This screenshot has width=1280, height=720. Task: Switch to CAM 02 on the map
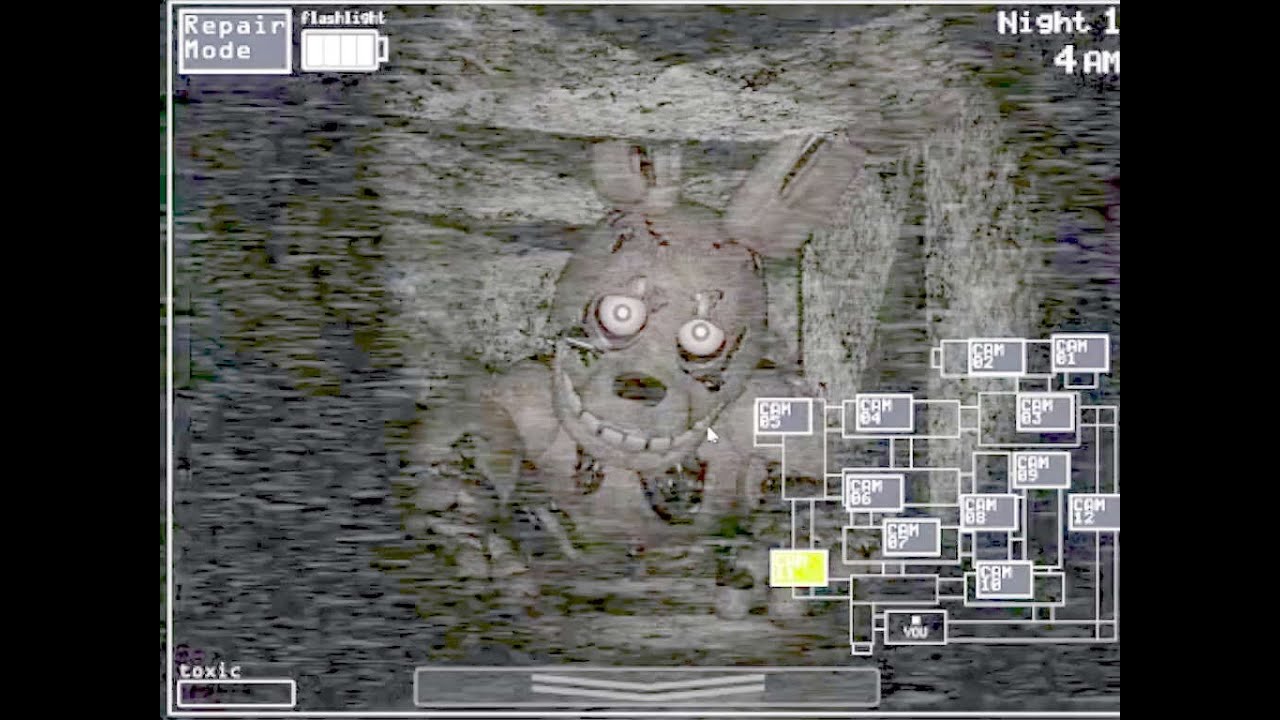(x=996, y=357)
